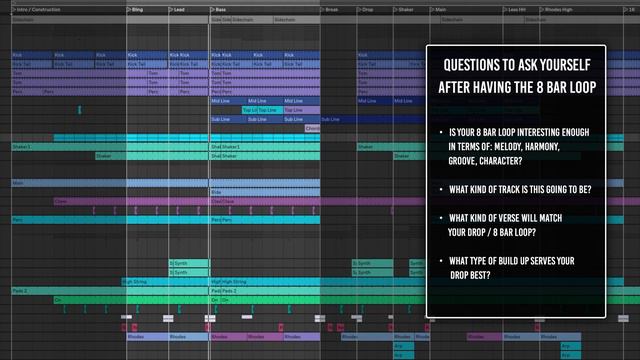Jump to the Break locator
Screen dimensions: 640x360
coord(329,9)
